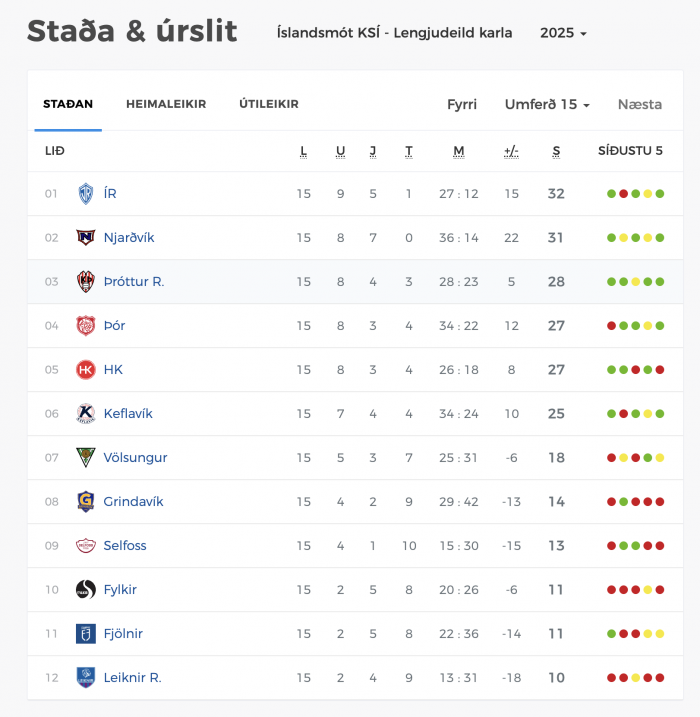Switch to the Heimaleikir tab

(x=166, y=104)
